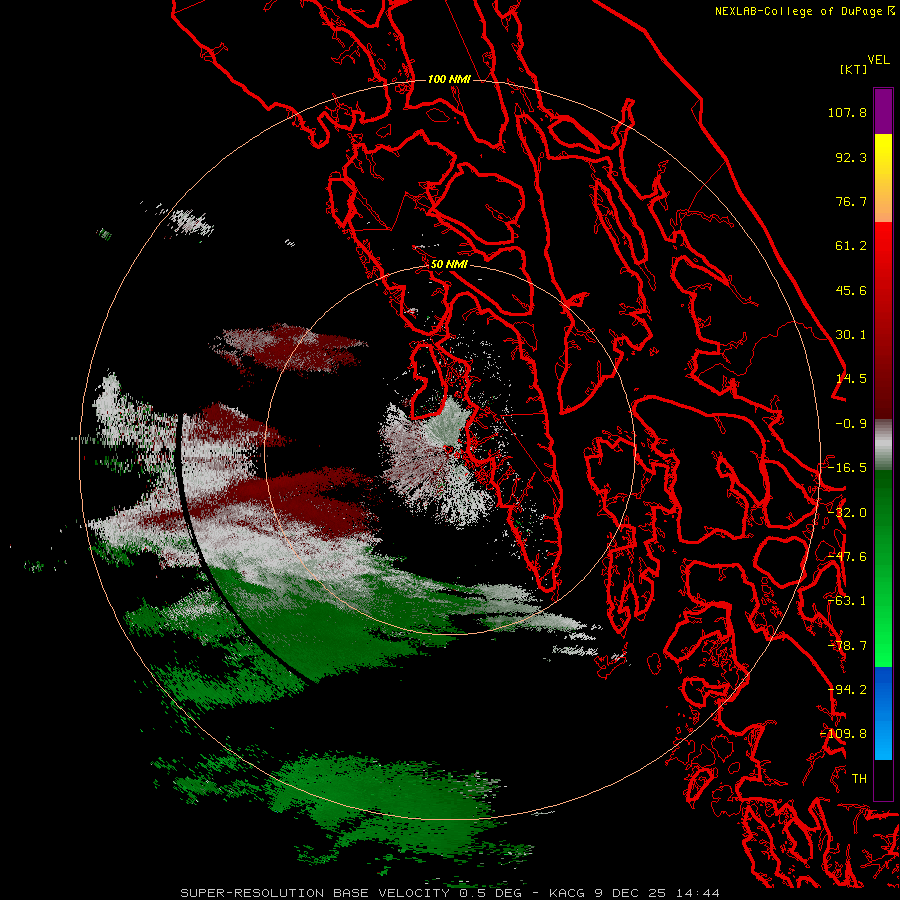Pick the blue segment of the color bar
Image resolution: width=900 pixels, height=900 pixels.
(x=883, y=713)
